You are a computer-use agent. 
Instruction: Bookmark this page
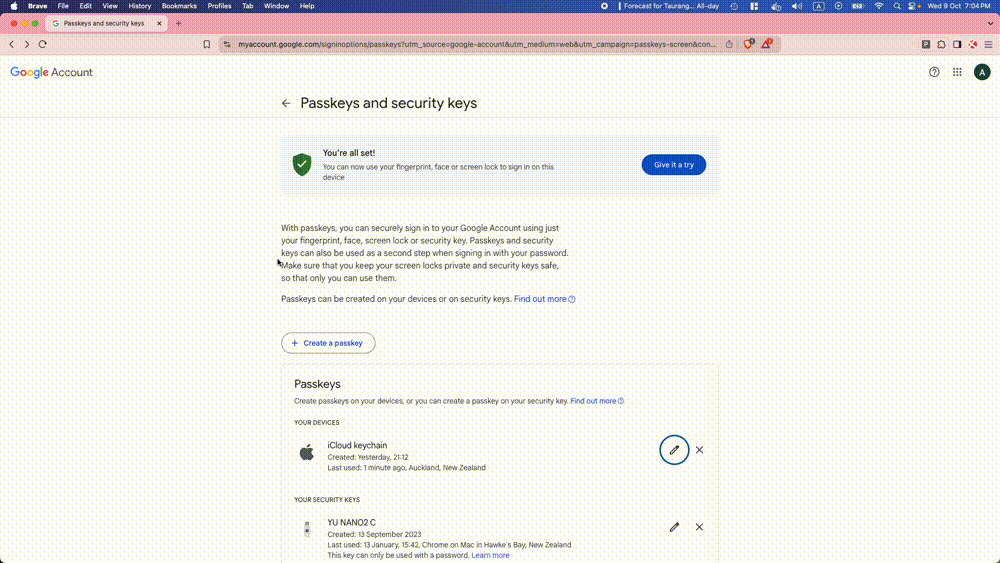tap(207, 44)
